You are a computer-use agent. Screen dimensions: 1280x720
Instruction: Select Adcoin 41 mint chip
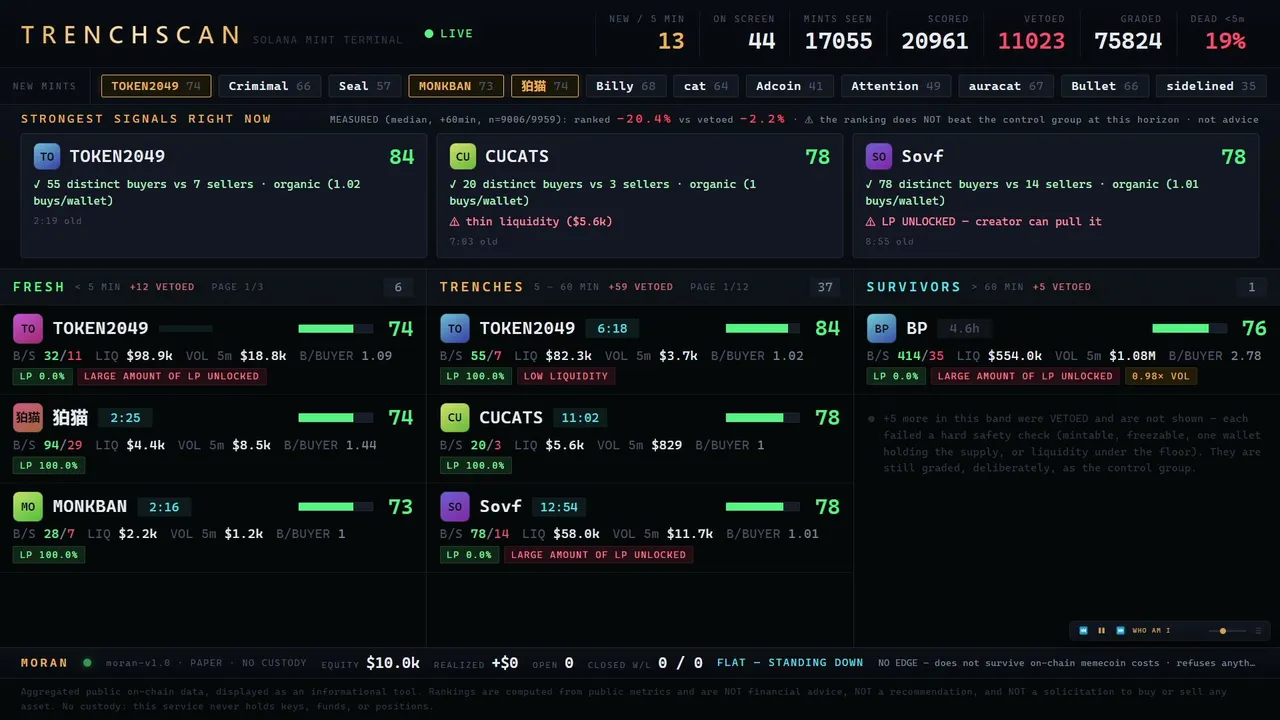click(790, 86)
